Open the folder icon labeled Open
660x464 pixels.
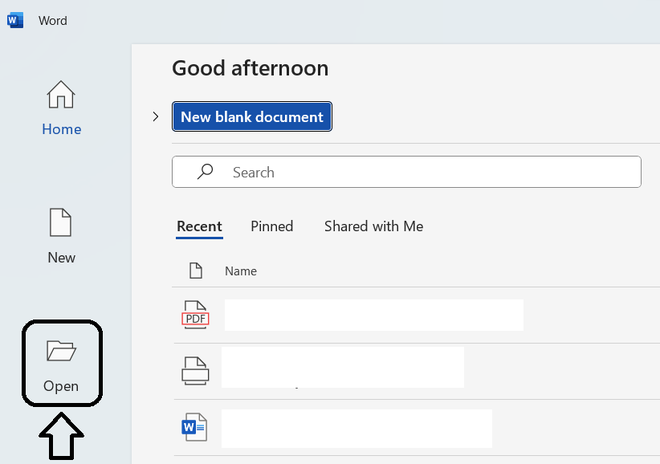[61, 351]
